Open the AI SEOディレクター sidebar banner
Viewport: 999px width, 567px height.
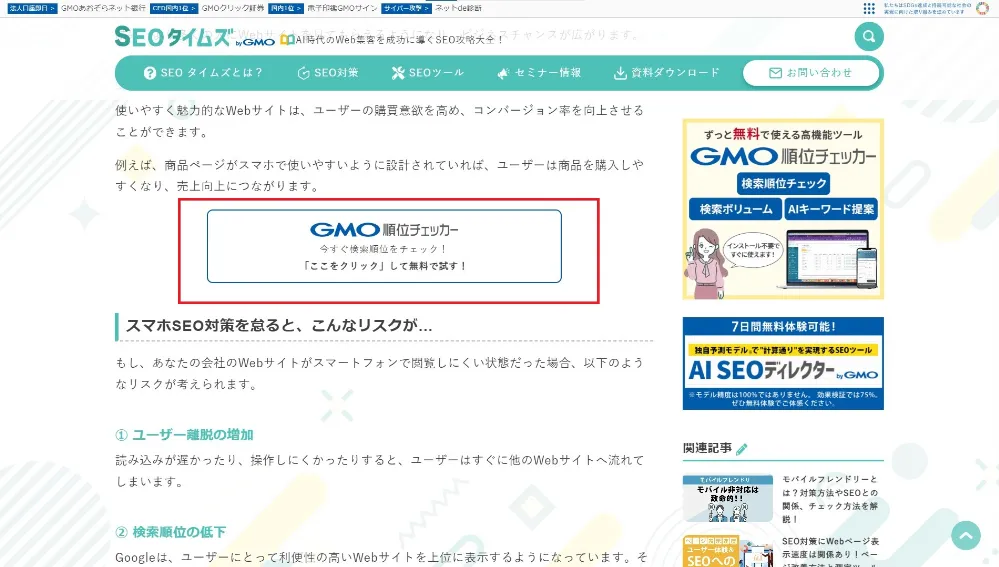click(783, 363)
